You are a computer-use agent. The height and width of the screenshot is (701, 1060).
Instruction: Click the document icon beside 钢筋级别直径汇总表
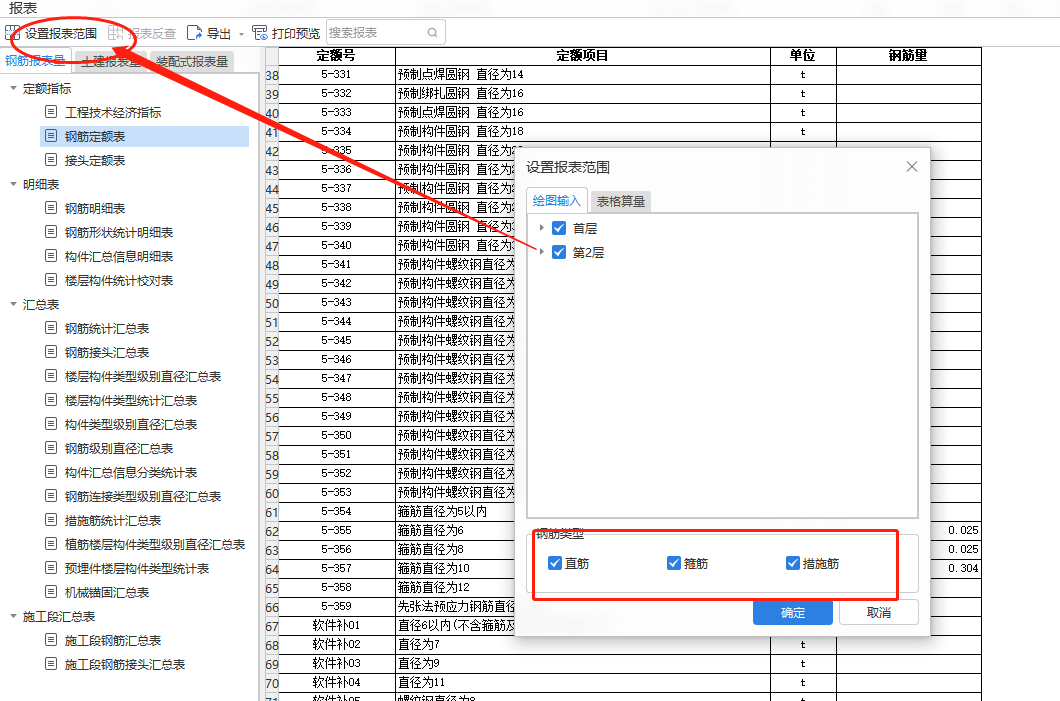(x=51, y=448)
